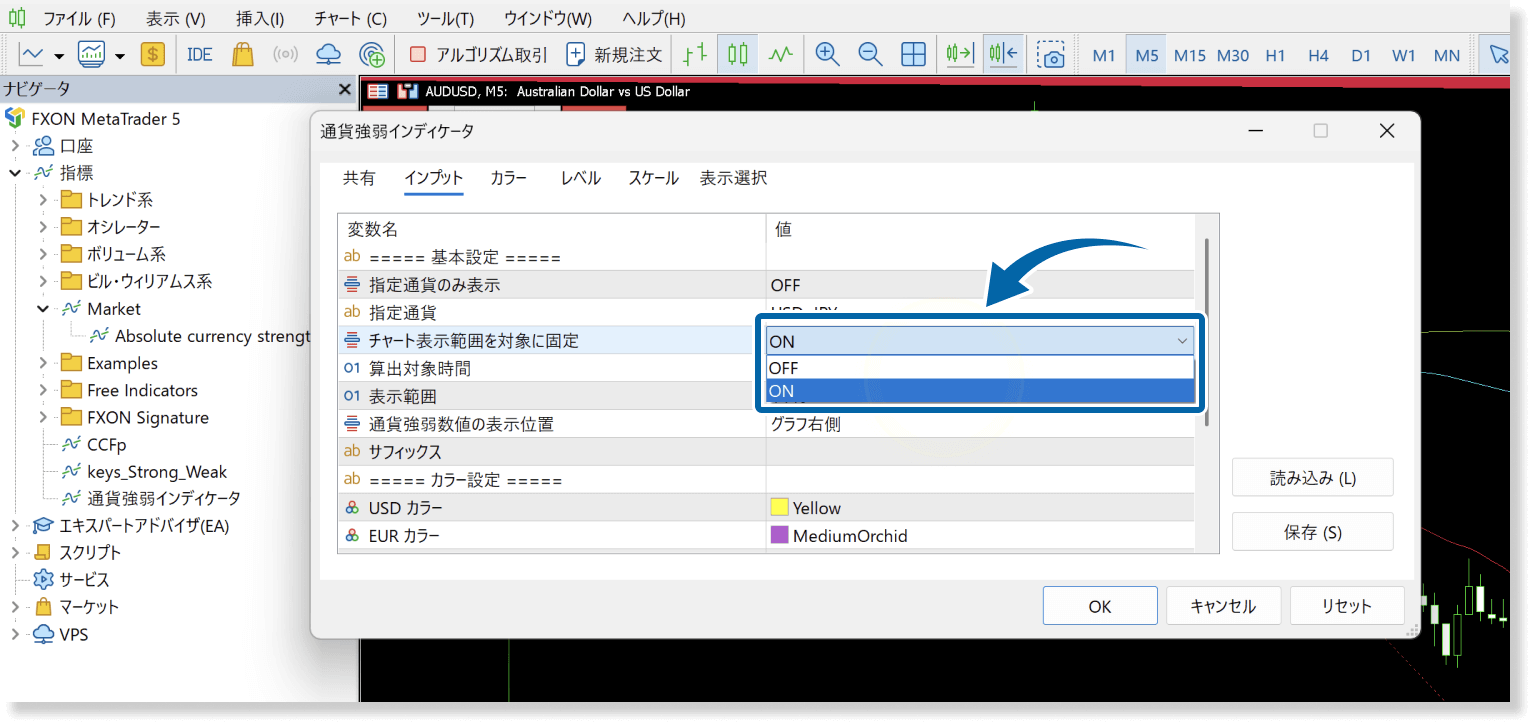The width and height of the screenshot is (1536, 724).
Task: Click the zoom in magnifier icon
Action: pos(827,54)
